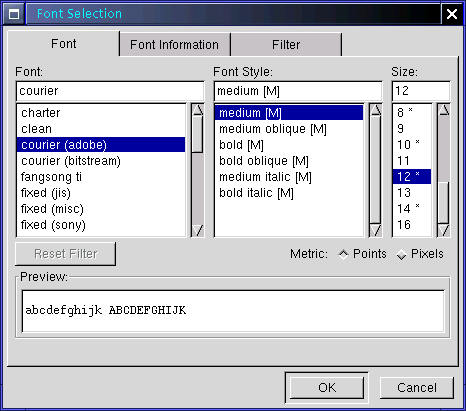The image size is (466, 411).
Task: Click size list scroll up arrow
Action: [444, 110]
